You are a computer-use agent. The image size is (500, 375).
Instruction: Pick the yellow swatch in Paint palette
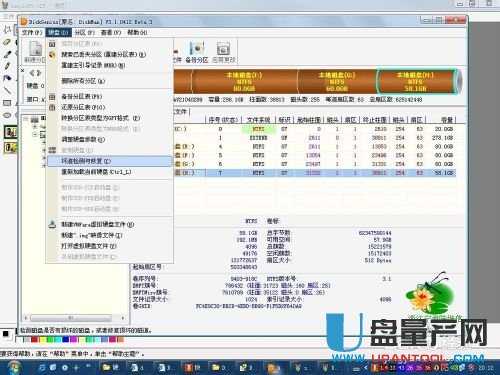42,339
